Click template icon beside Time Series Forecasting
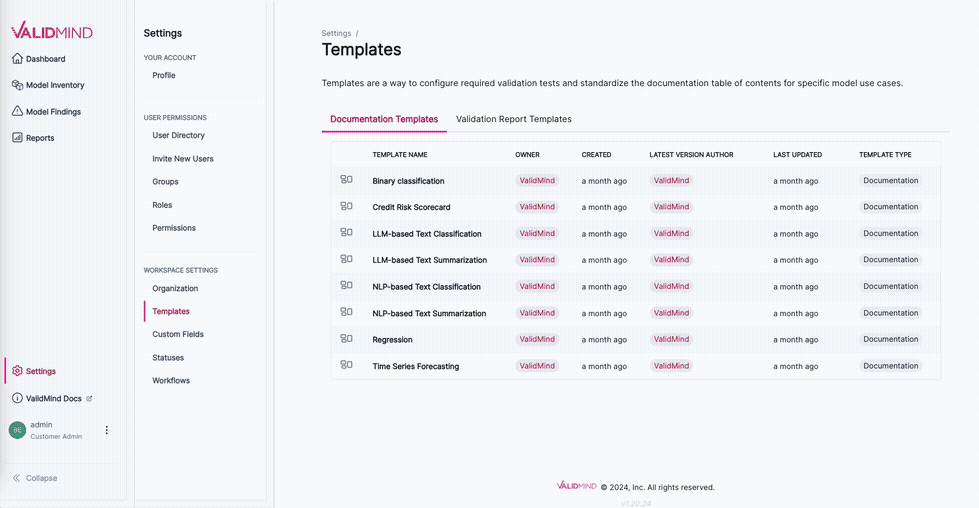Viewport: 979px width, 508px height. point(346,365)
